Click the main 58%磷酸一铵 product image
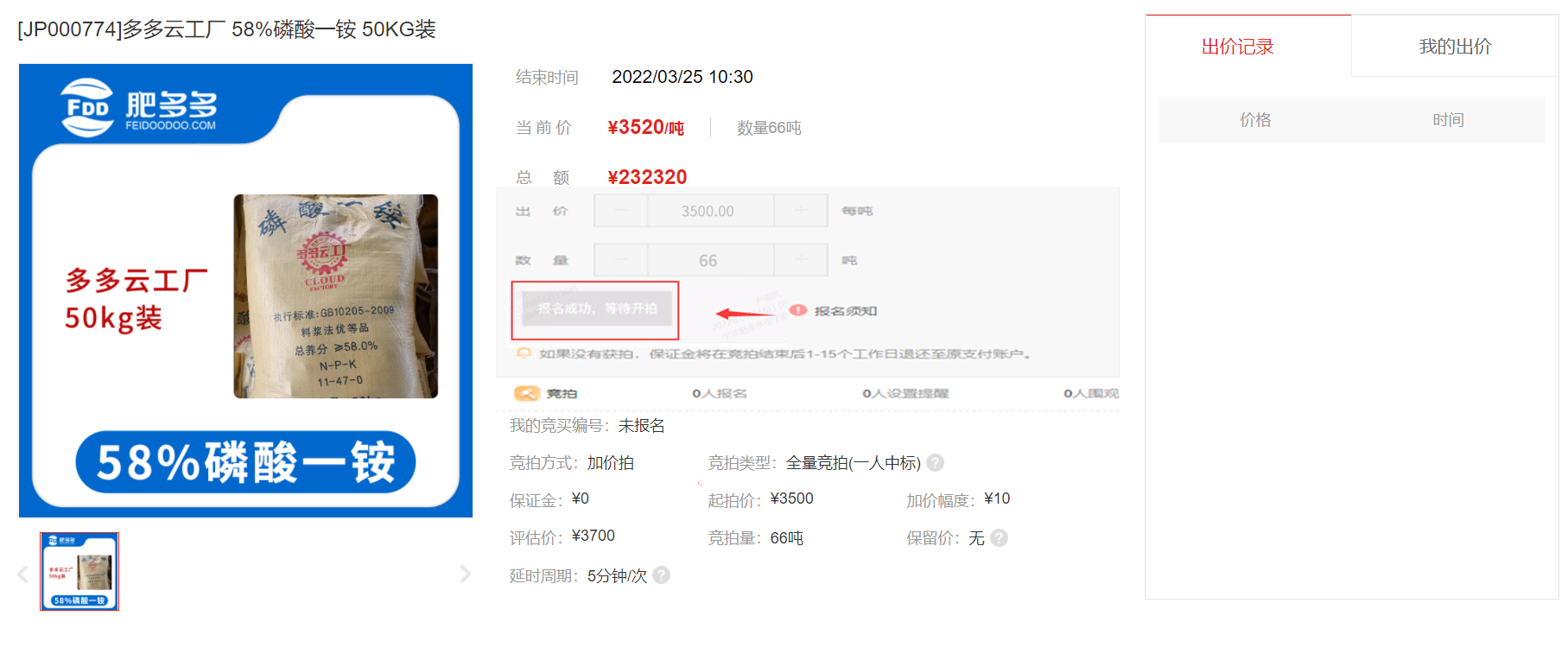Screen dimensions: 1568x654 [245, 290]
